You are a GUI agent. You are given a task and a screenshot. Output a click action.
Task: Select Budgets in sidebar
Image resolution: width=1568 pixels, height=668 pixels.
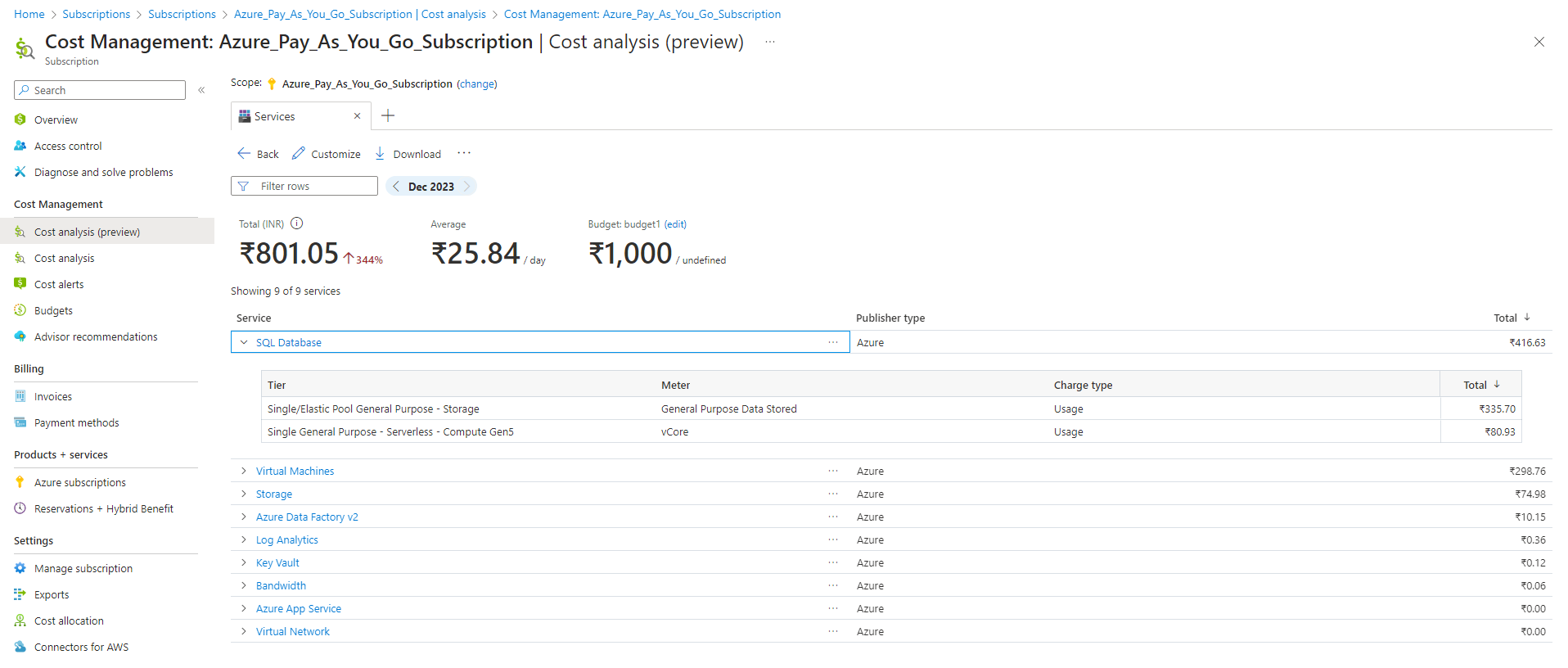pos(53,310)
